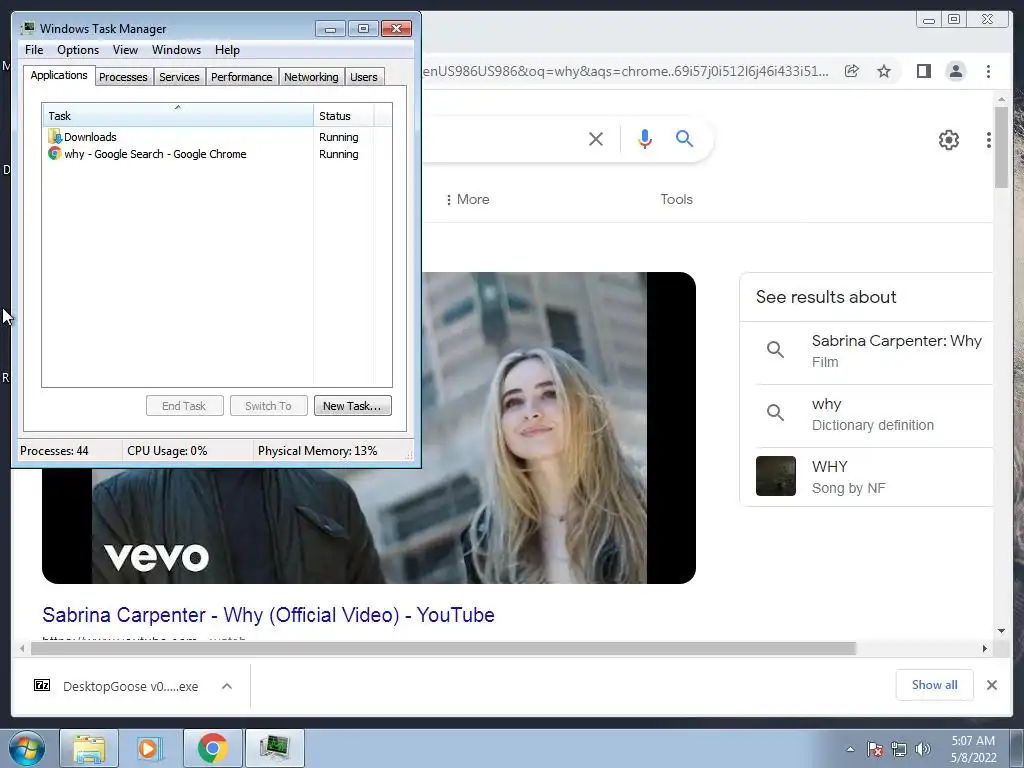1024x768 pixels.
Task: Open the View menu in Task Manager
Action: point(125,50)
